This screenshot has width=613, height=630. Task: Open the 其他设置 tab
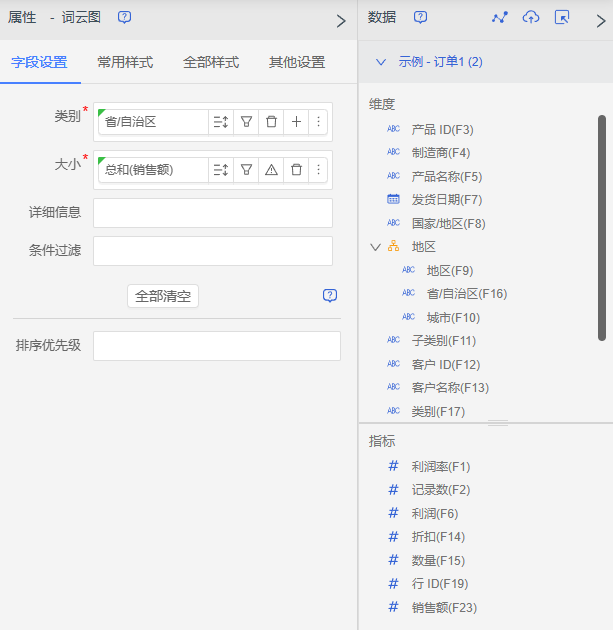coord(297,62)
